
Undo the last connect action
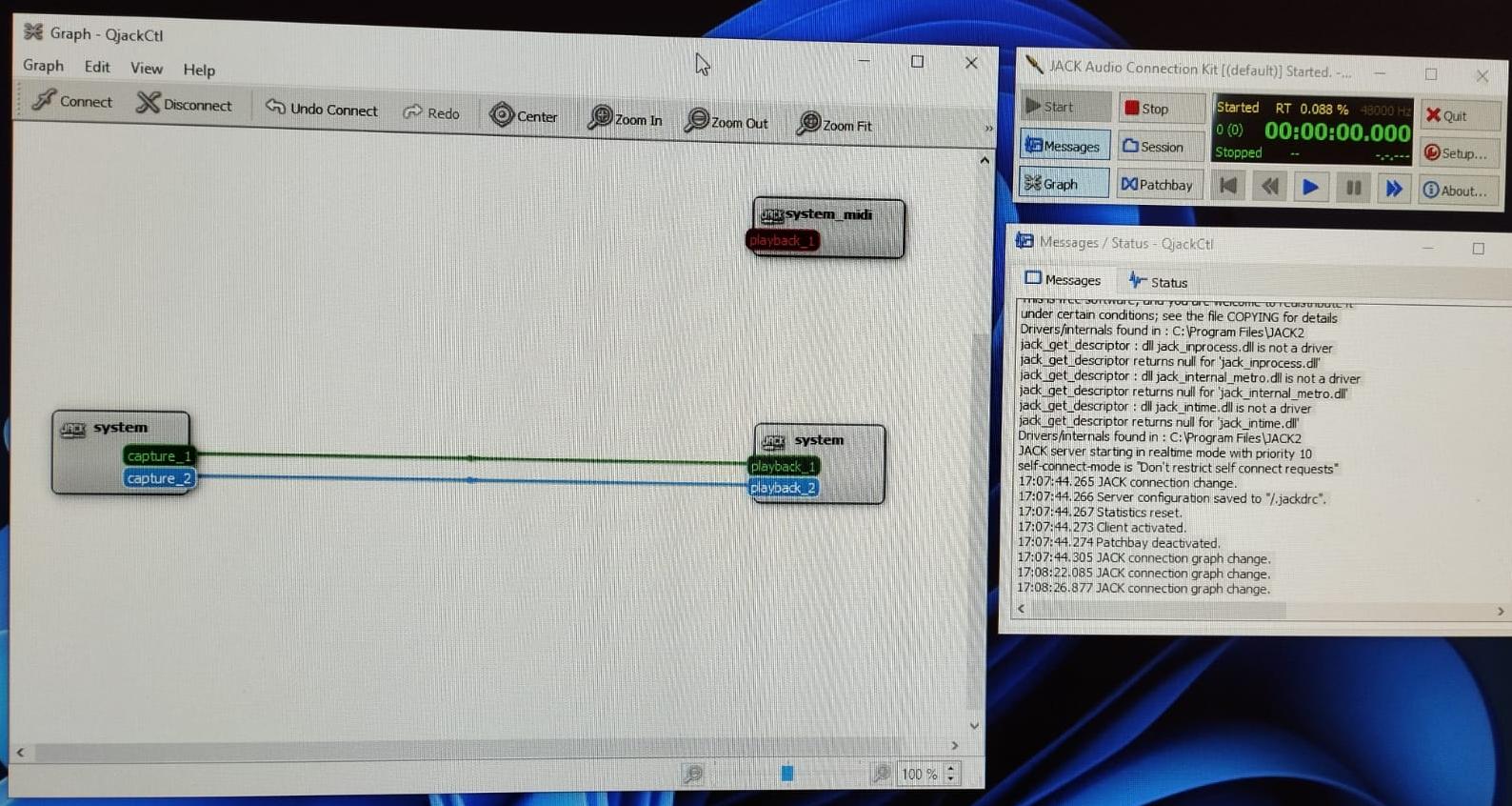[321, 109]
